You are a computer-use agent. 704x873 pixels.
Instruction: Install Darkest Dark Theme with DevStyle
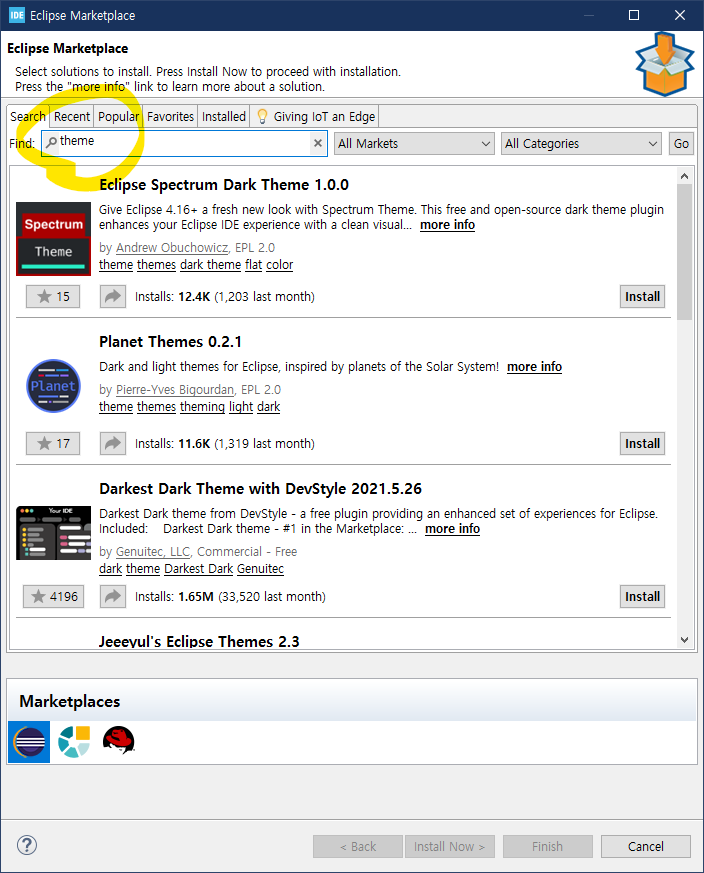[642, 596]
